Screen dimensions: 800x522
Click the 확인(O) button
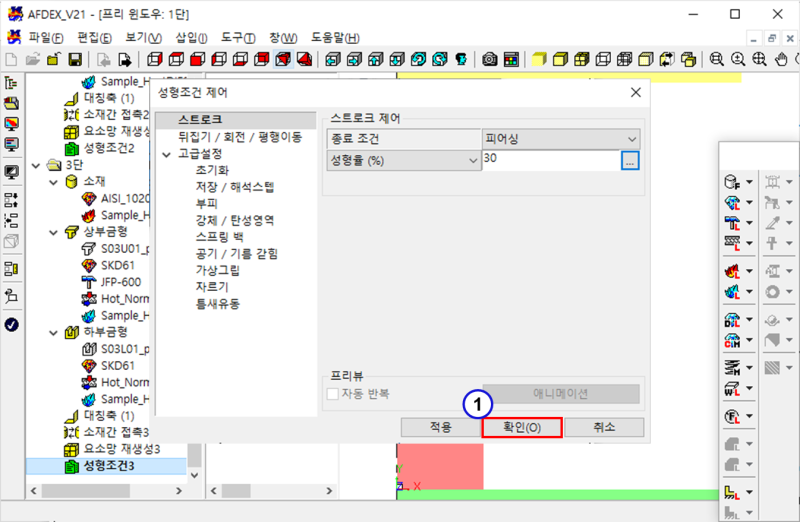[x=521, y=427]
